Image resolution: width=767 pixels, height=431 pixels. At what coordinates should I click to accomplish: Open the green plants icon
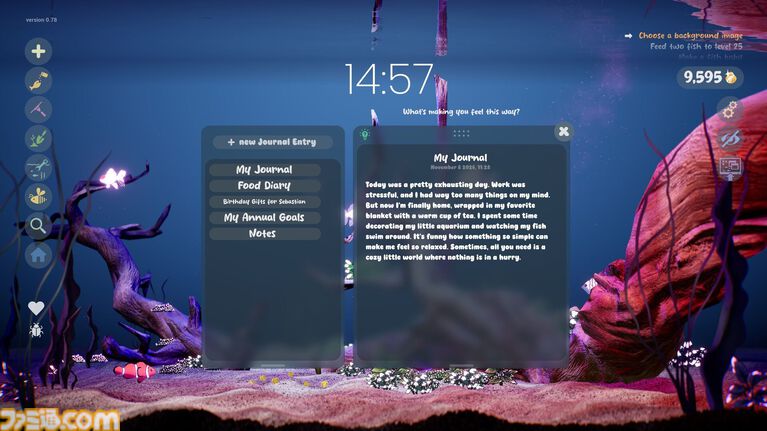click(38, 138)
